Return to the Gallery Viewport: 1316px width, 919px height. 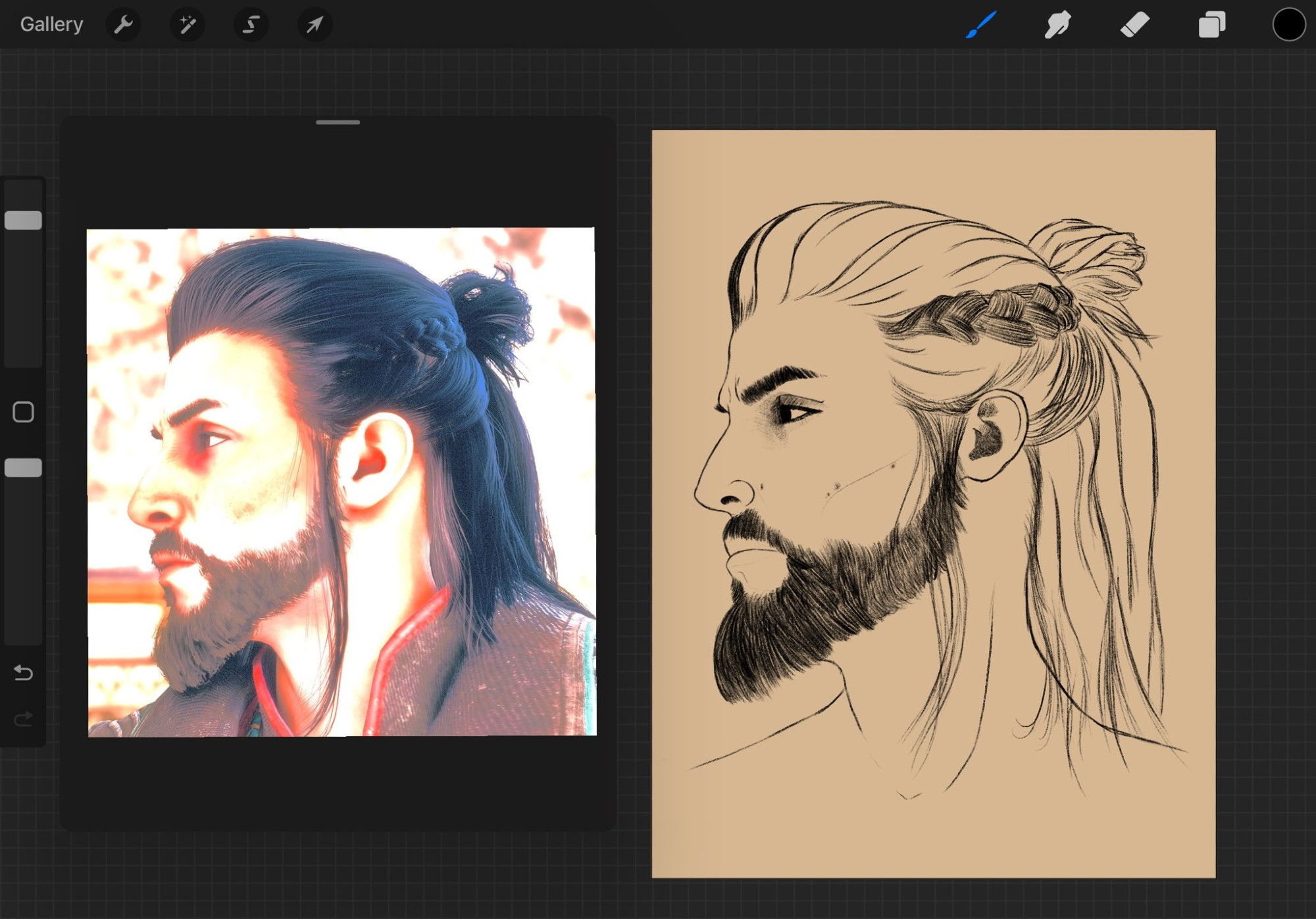51,24
